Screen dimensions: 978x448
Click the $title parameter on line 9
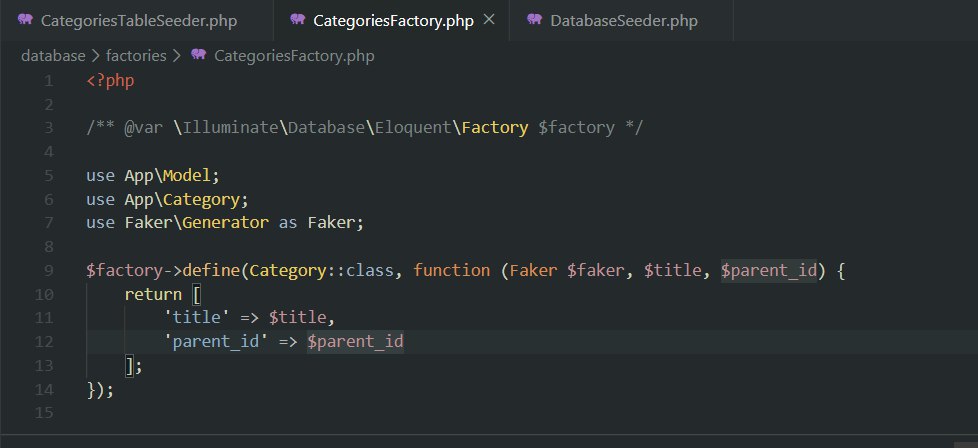[672, 271]
